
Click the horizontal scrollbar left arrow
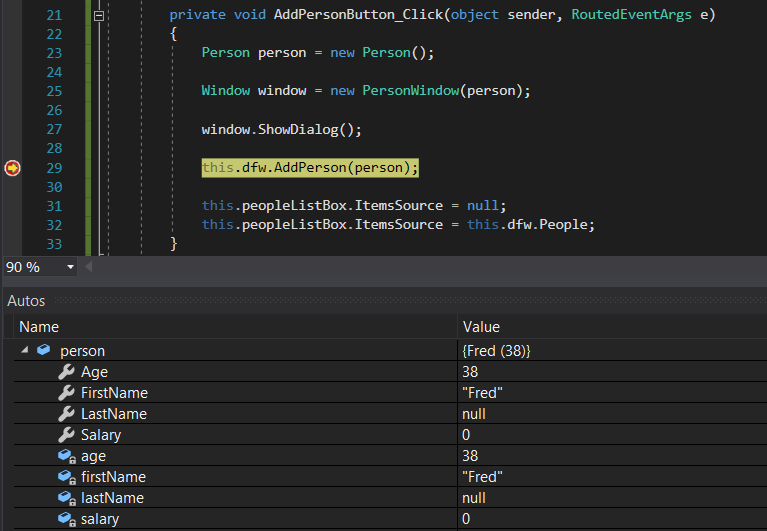[x=89, y=267]
